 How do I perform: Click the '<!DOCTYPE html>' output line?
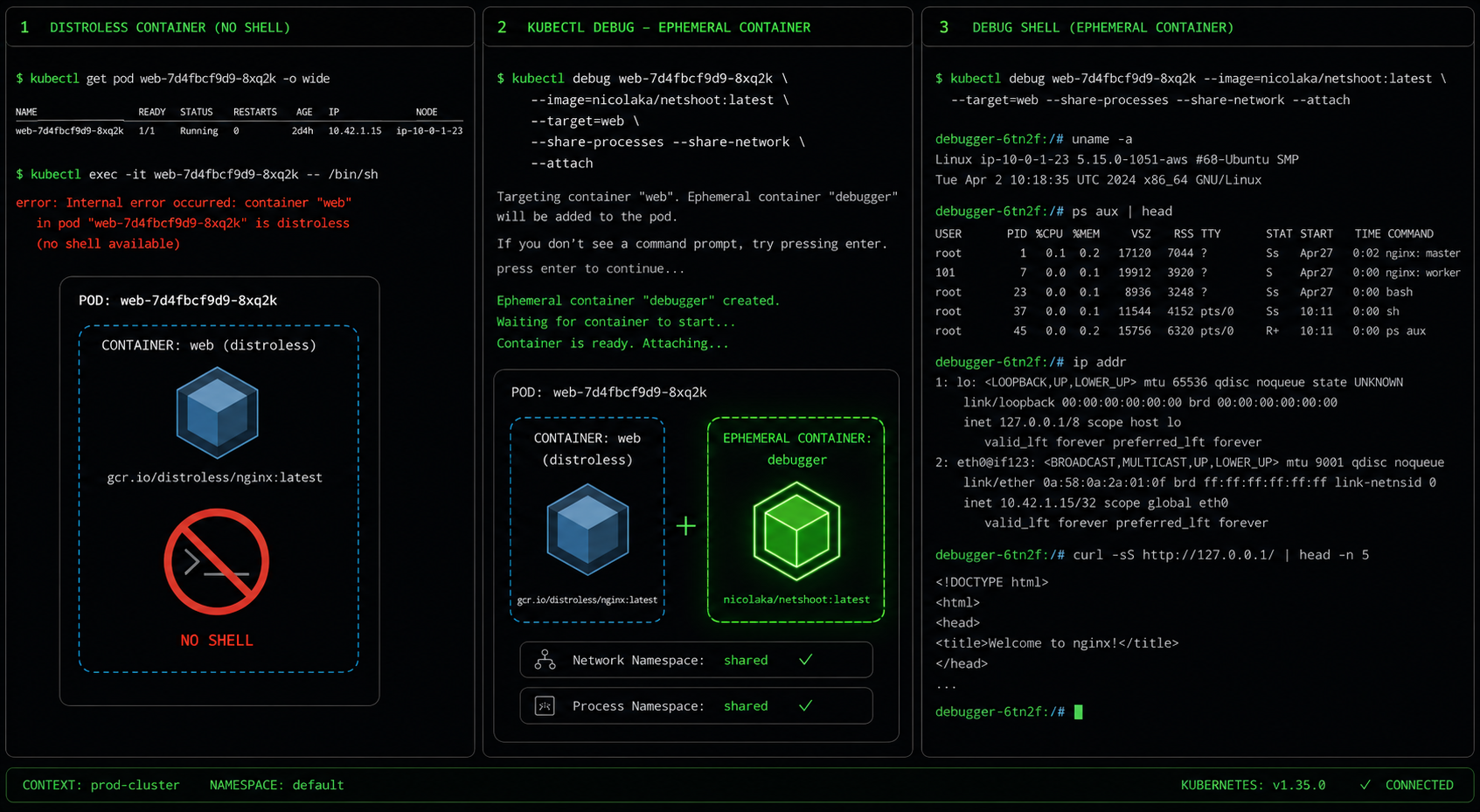pyautogui.click(x=991, y=582)
